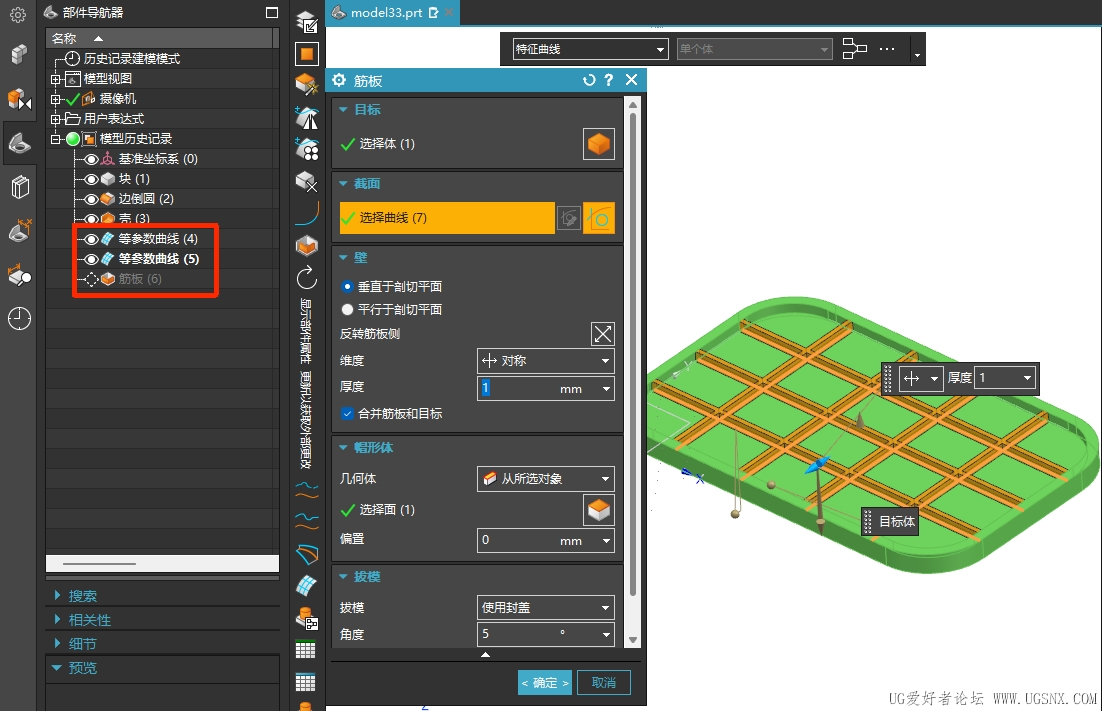This screenshot has width=1102, height=711.
Task: Select the Rib (6) feature in the tree
Action: click(x=140, y=280)
